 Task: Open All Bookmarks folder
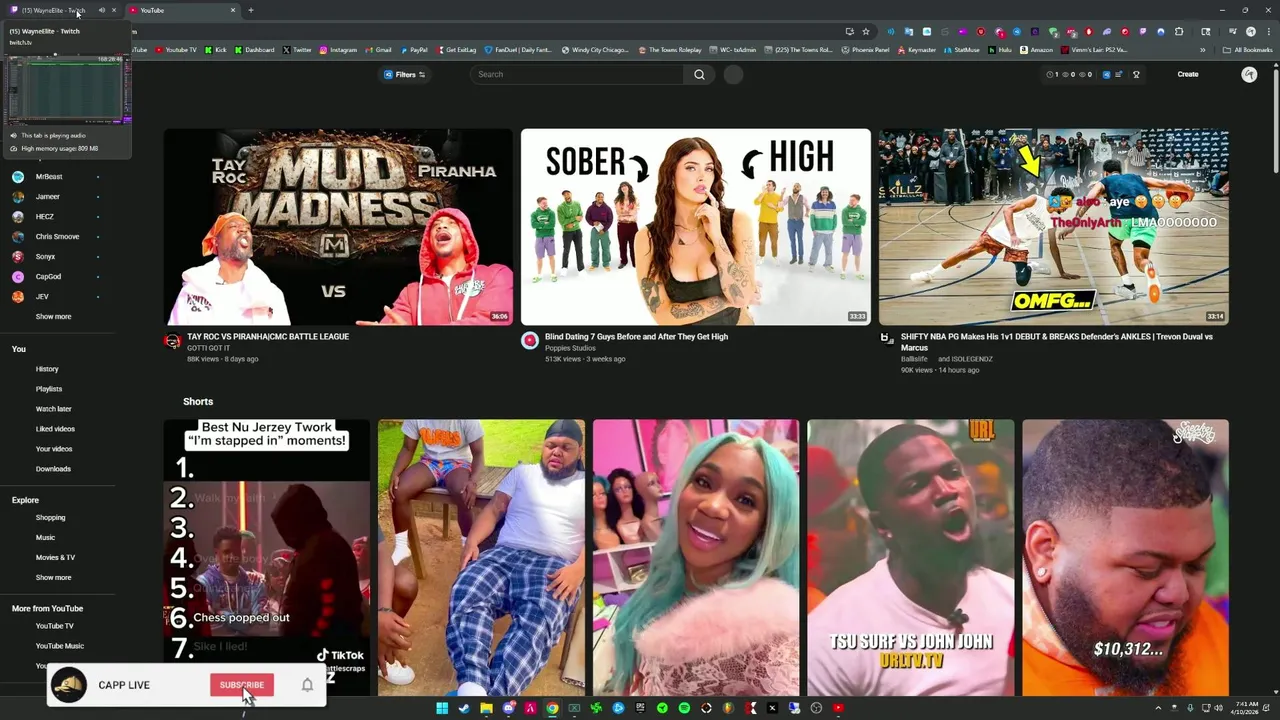click(x=1248, y=50)
